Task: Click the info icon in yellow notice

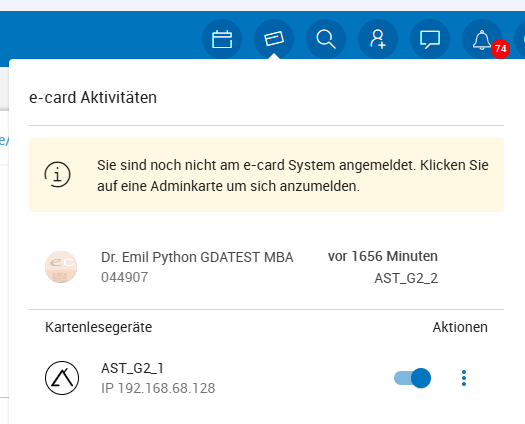Action: [x=58, y=174]
